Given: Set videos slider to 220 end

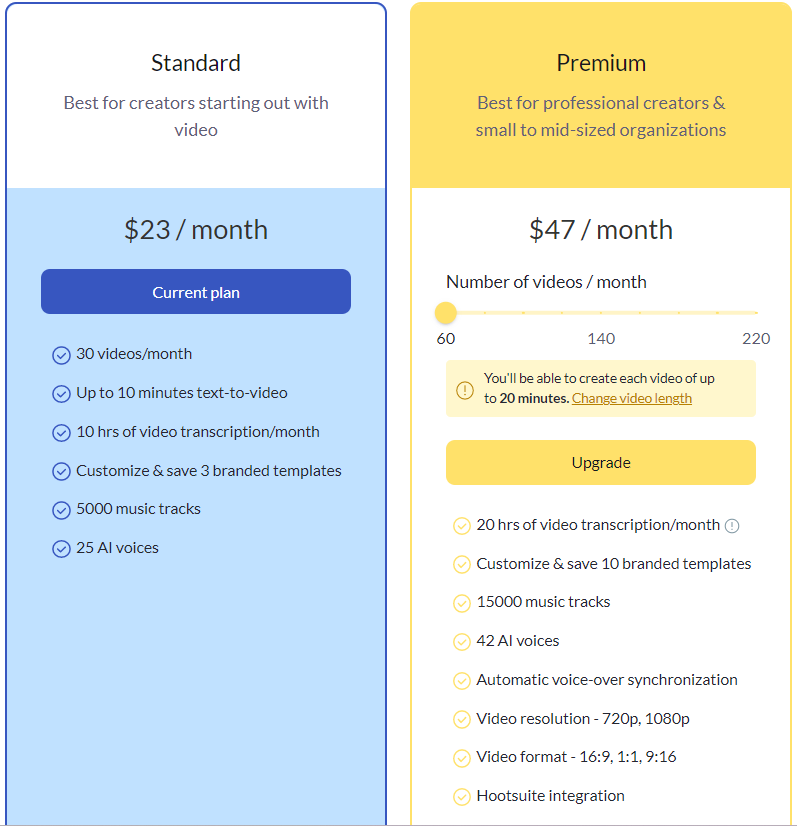Looking at the screenshot, I should [756, 313].
